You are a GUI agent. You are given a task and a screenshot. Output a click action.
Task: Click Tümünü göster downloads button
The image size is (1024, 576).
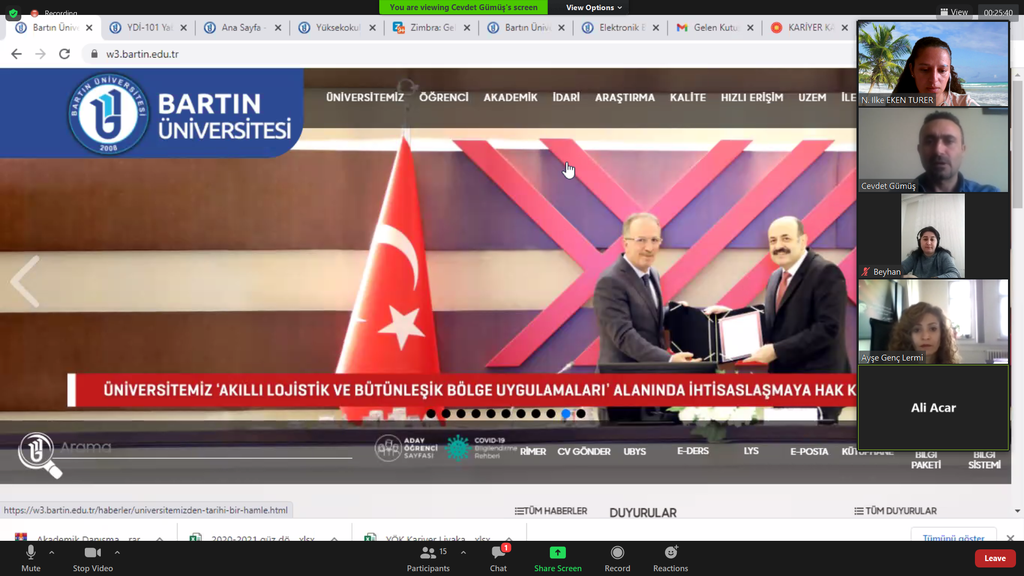953,537
